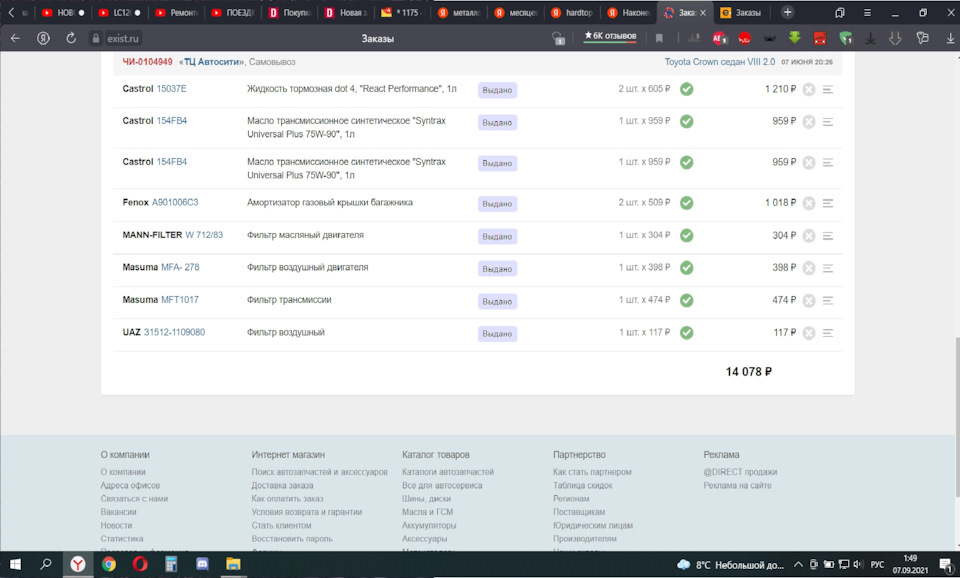The height and width of the screenshot is (578, 960).
Task: Open part number W 712/83 link
Action: (204, 235)
